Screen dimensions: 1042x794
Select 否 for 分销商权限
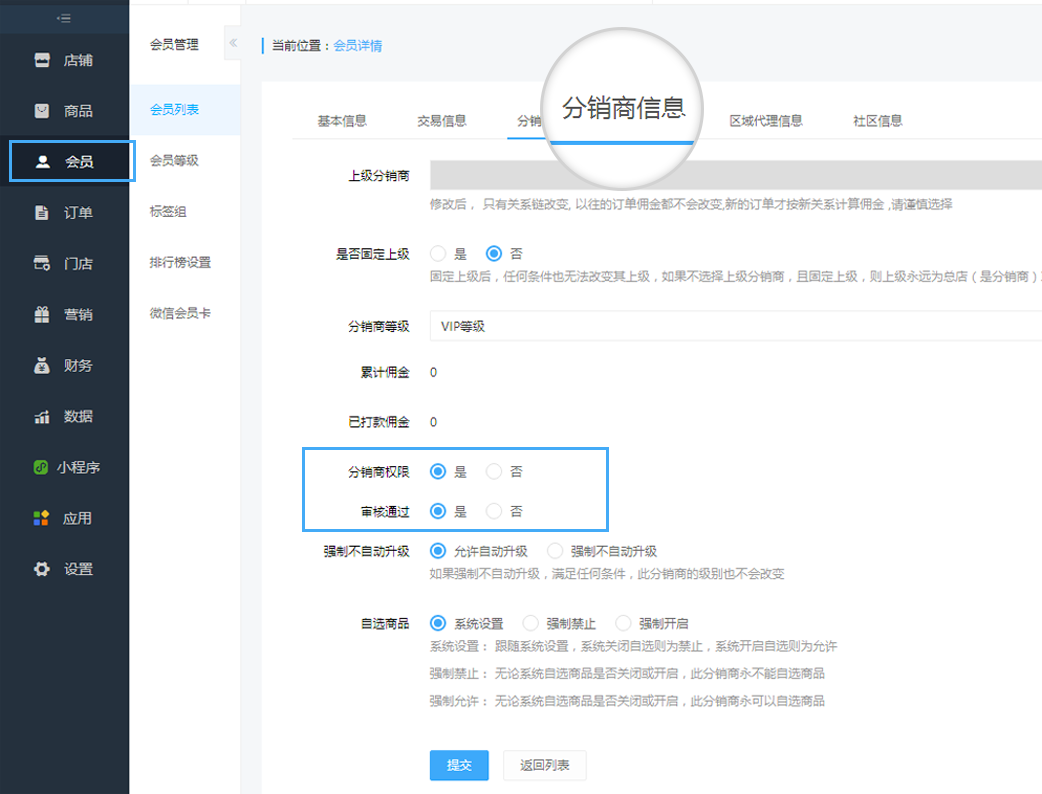click(x=494, y=471)
